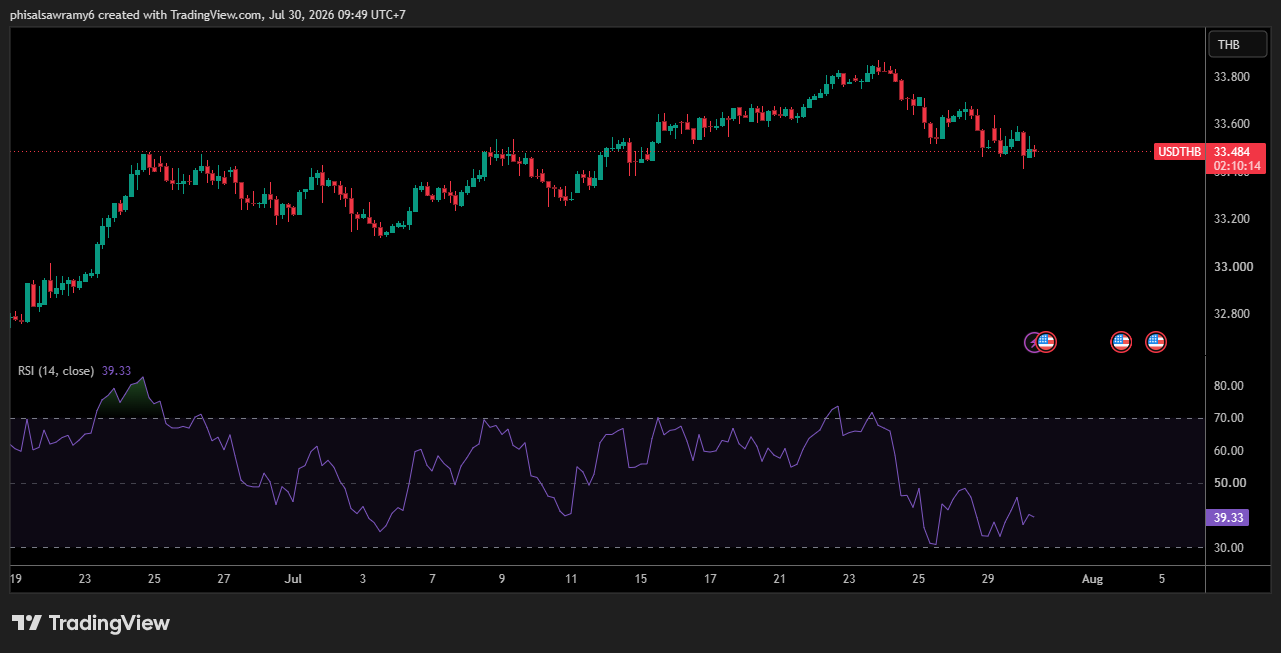Viewport: 1281px width, 653px height.
Task: Click the purple lightning bolt event icon
Action: pyautogui.click(x=1033, y=342)
